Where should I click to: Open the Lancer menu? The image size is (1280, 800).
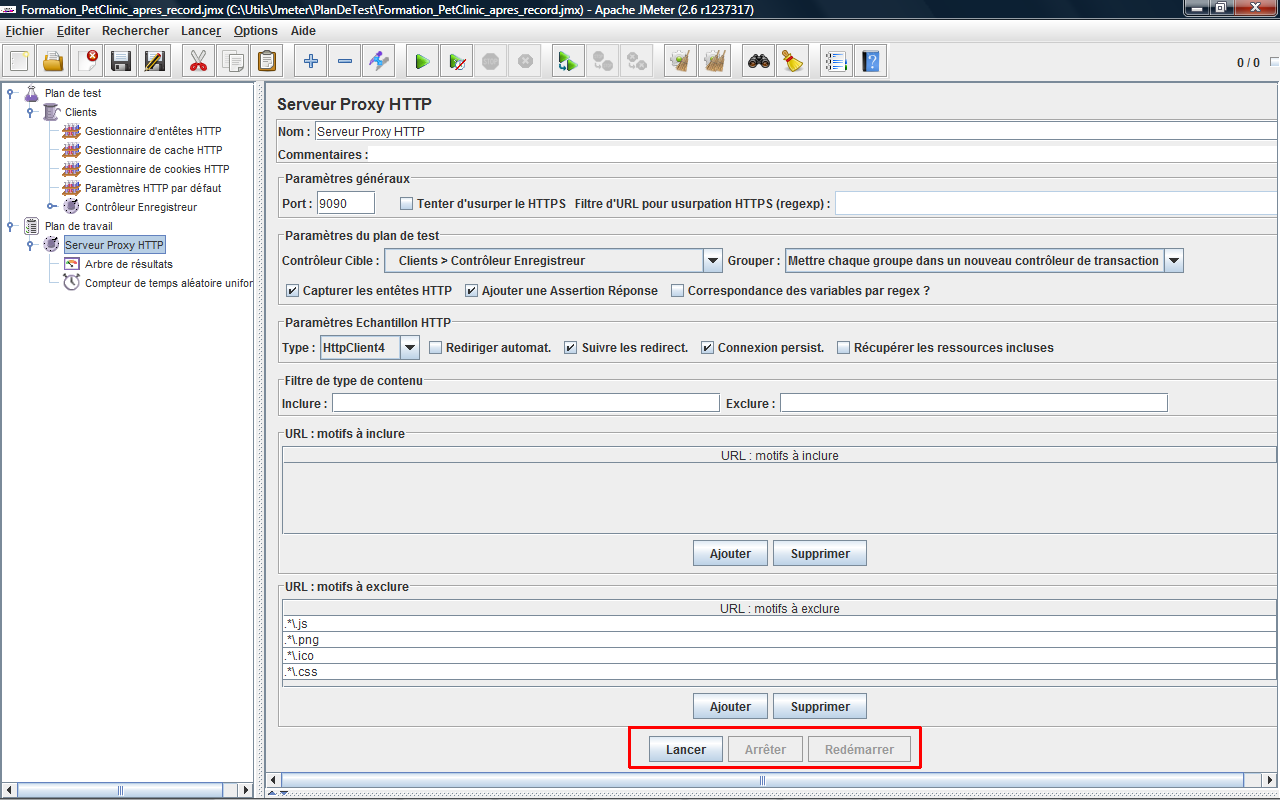tap(201, 31)
